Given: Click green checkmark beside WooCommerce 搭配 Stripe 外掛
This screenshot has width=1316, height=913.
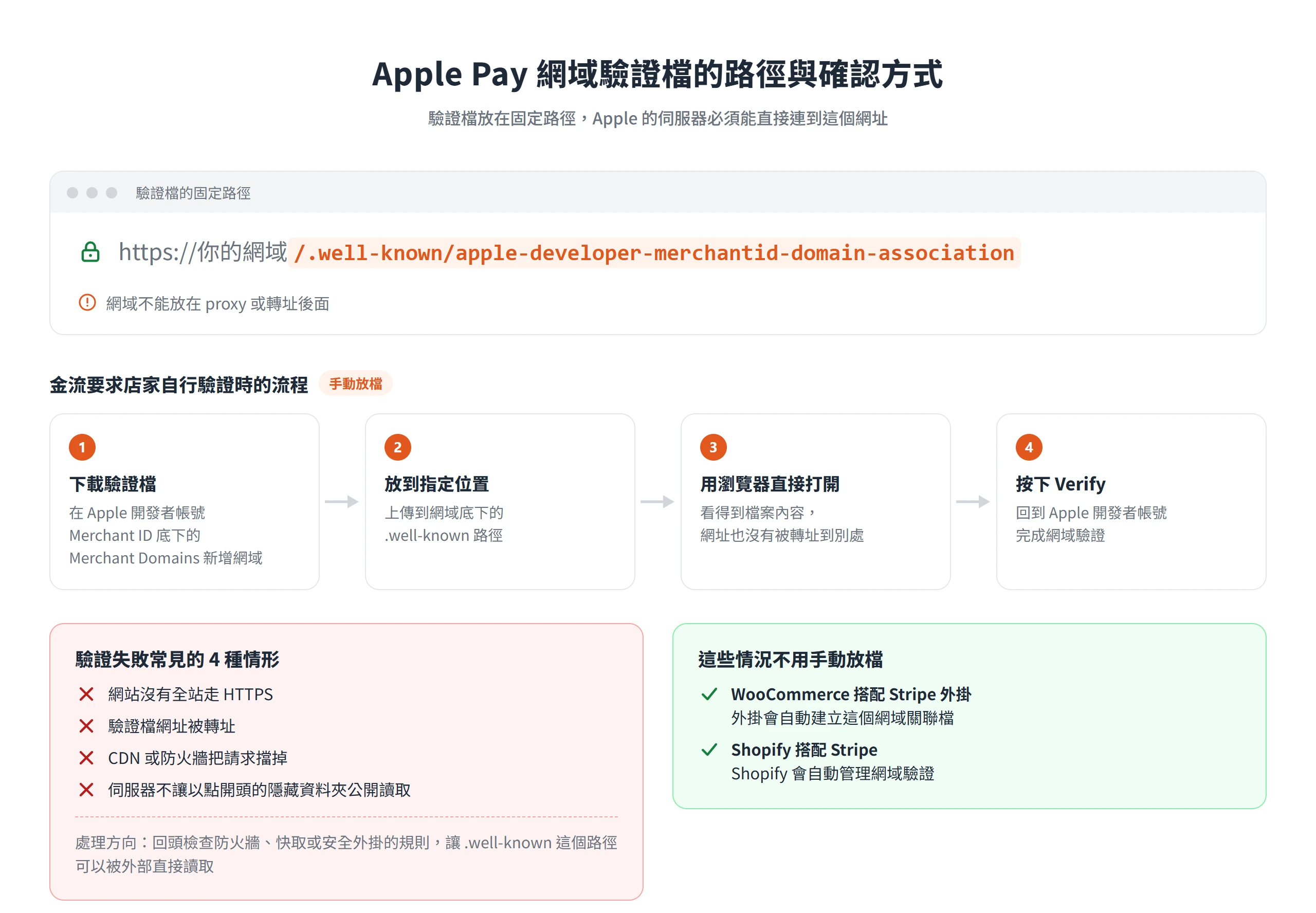Looking at the screenshot, I should [709, 695].
